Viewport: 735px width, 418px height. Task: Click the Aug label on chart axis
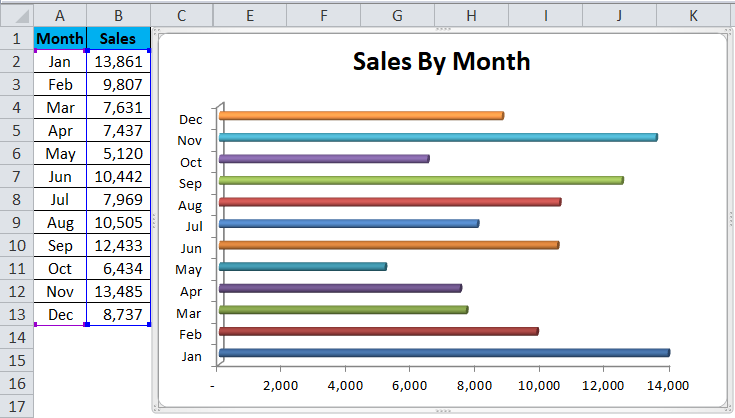point(190,205)
